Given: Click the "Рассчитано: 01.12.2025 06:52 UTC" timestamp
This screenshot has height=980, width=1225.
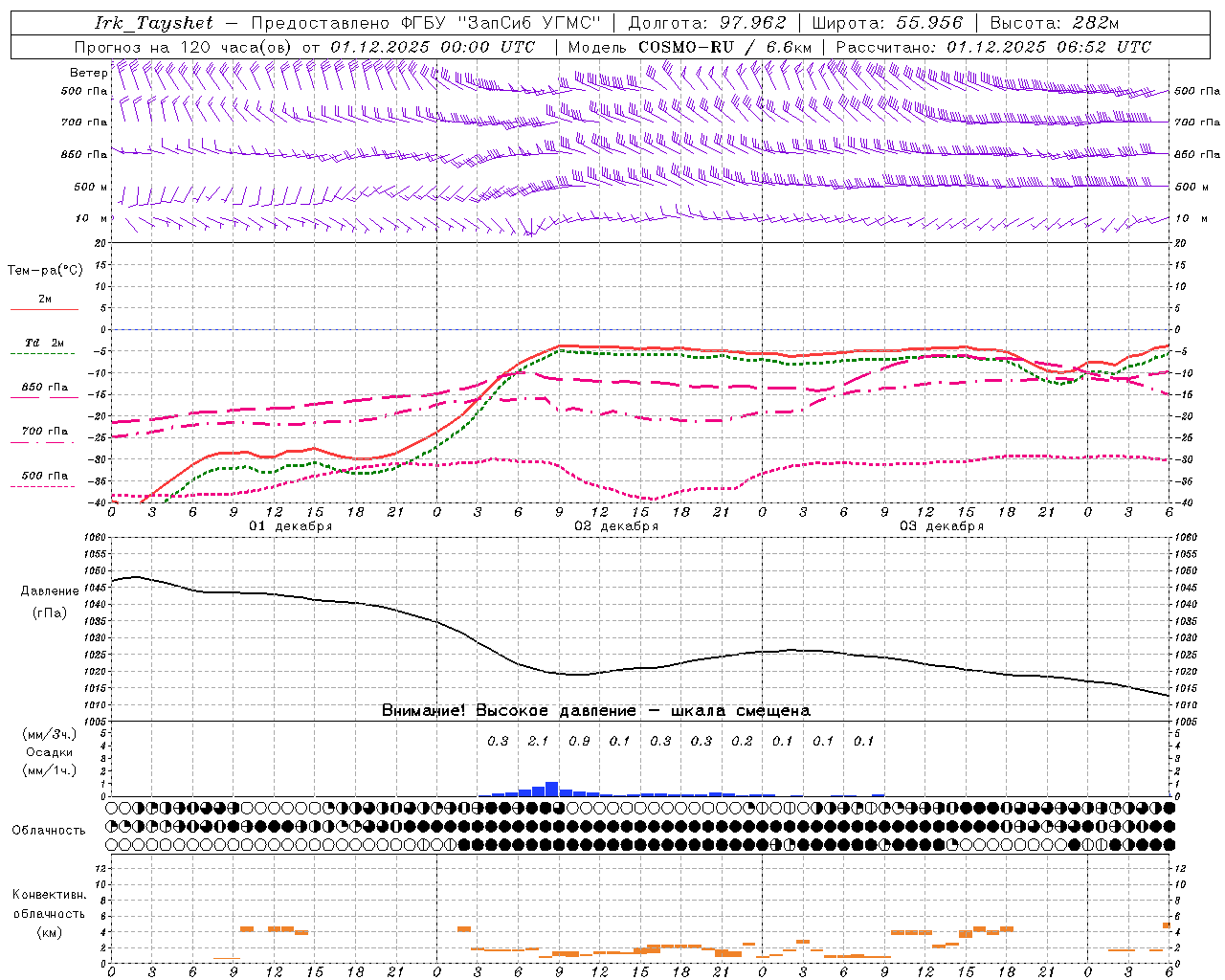Looking at the screenshot, I should point(993,47).
